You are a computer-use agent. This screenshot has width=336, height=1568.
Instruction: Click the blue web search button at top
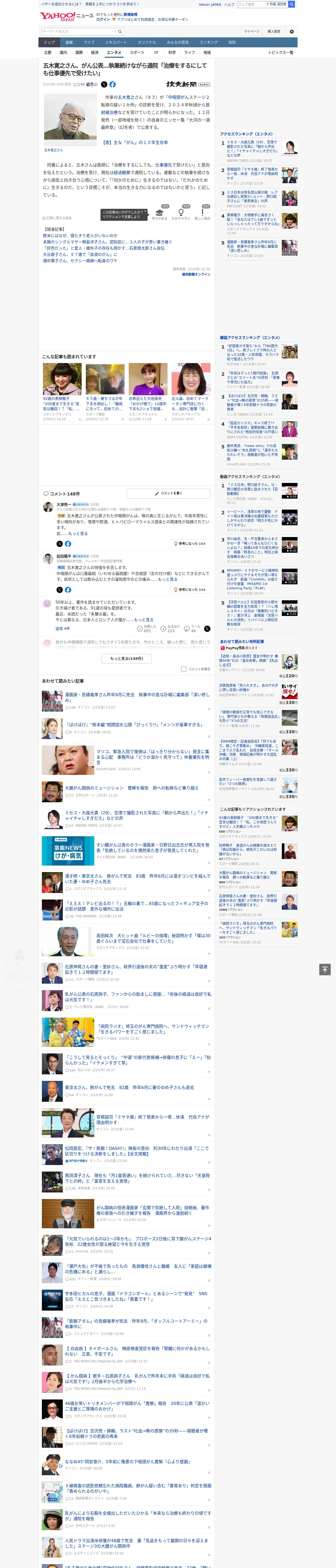click(x=292, y=4)
